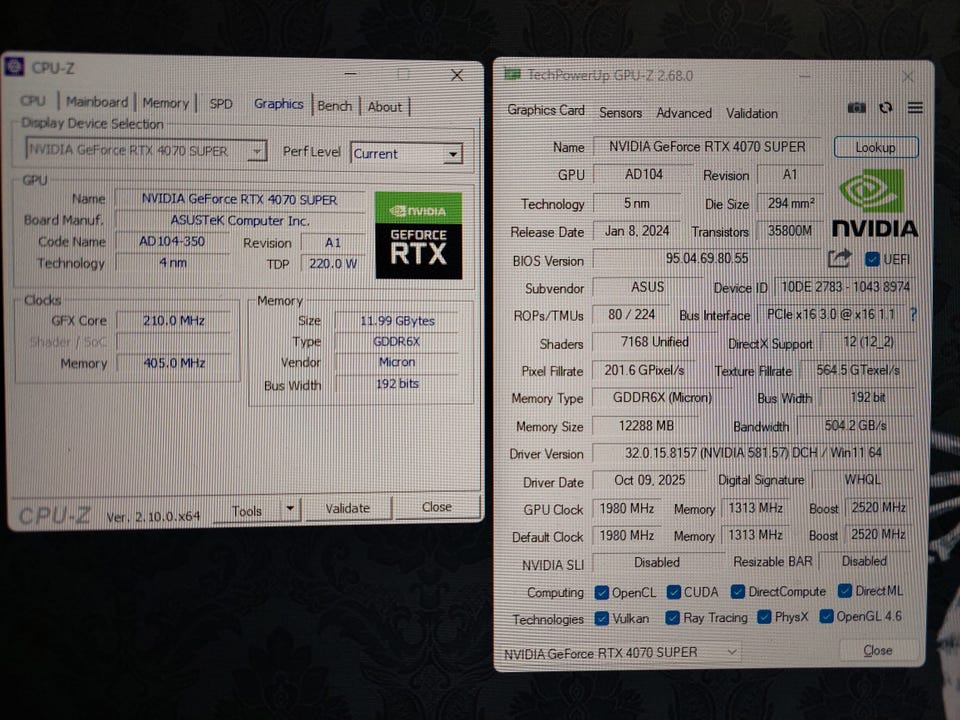Open the Advanced tab in GPU-Z
The width and height of the screenshot is (960, 720).
click(x=684, y=113)
